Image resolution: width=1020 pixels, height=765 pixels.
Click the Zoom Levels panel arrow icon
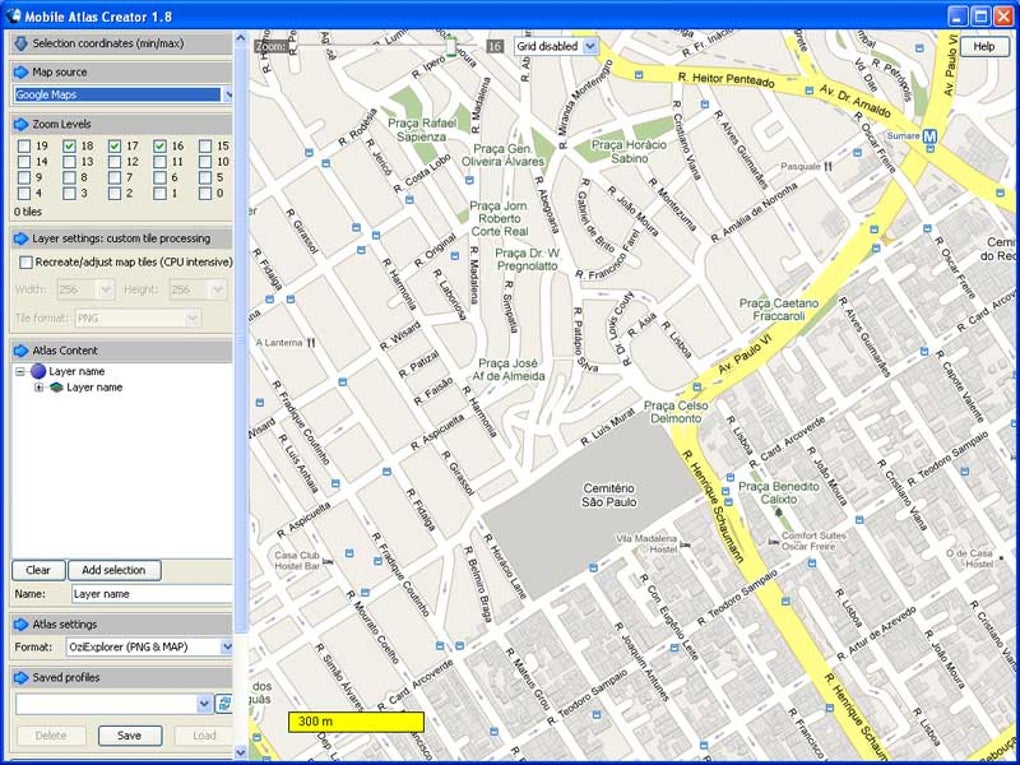(21, 124)
